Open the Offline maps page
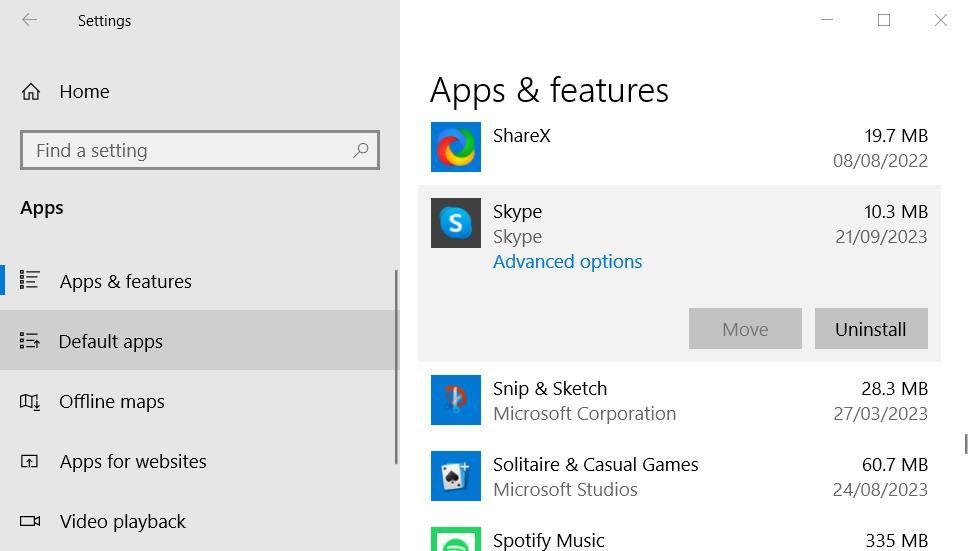The image size is (970, 551). click(198, 401)
